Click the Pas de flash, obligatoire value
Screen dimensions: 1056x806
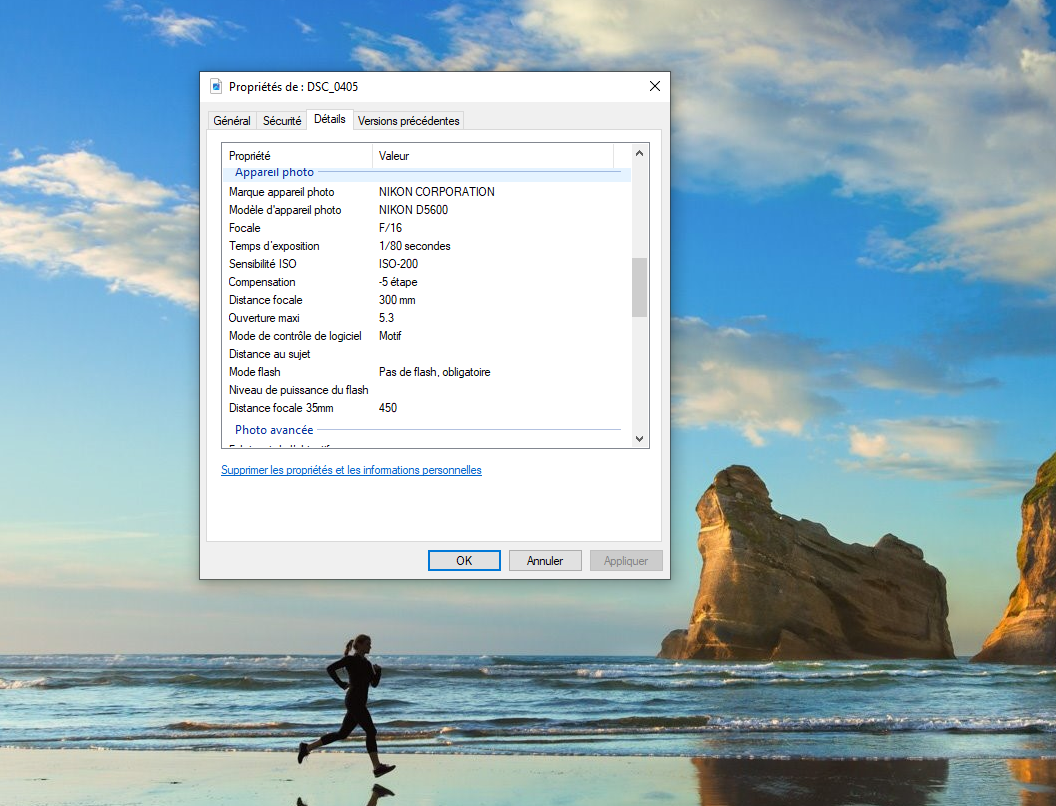(434, 372)
